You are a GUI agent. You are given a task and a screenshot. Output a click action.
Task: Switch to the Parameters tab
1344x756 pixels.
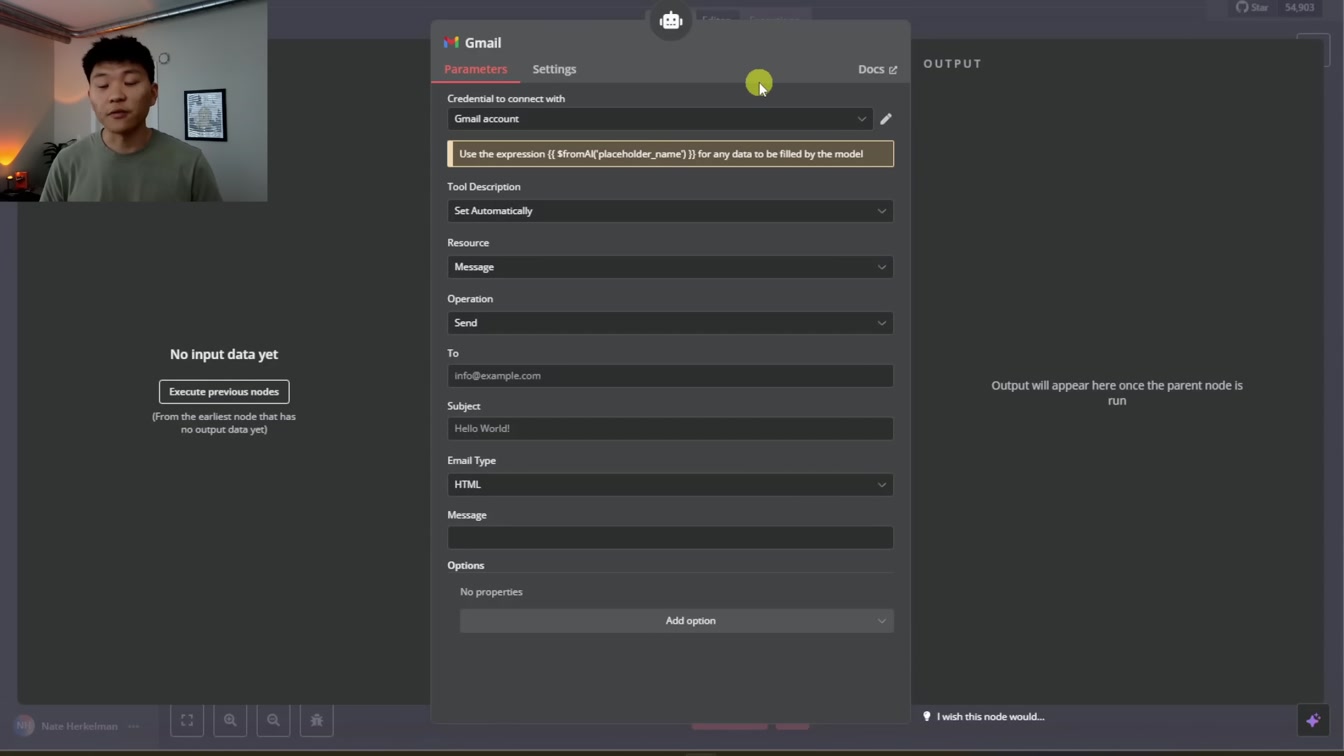pyautogui.click(x=476, y=69)
